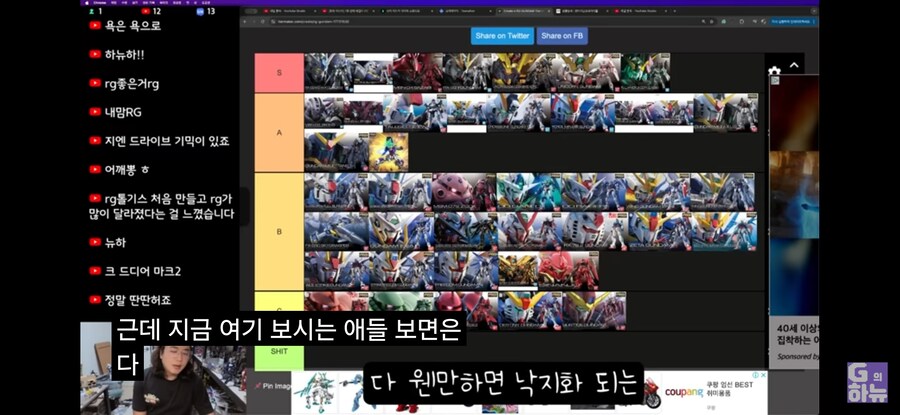900x415 pixels.
Task: Click the channel logo watermark 'G의 하뉴'
Action: (x=867, y=382)
